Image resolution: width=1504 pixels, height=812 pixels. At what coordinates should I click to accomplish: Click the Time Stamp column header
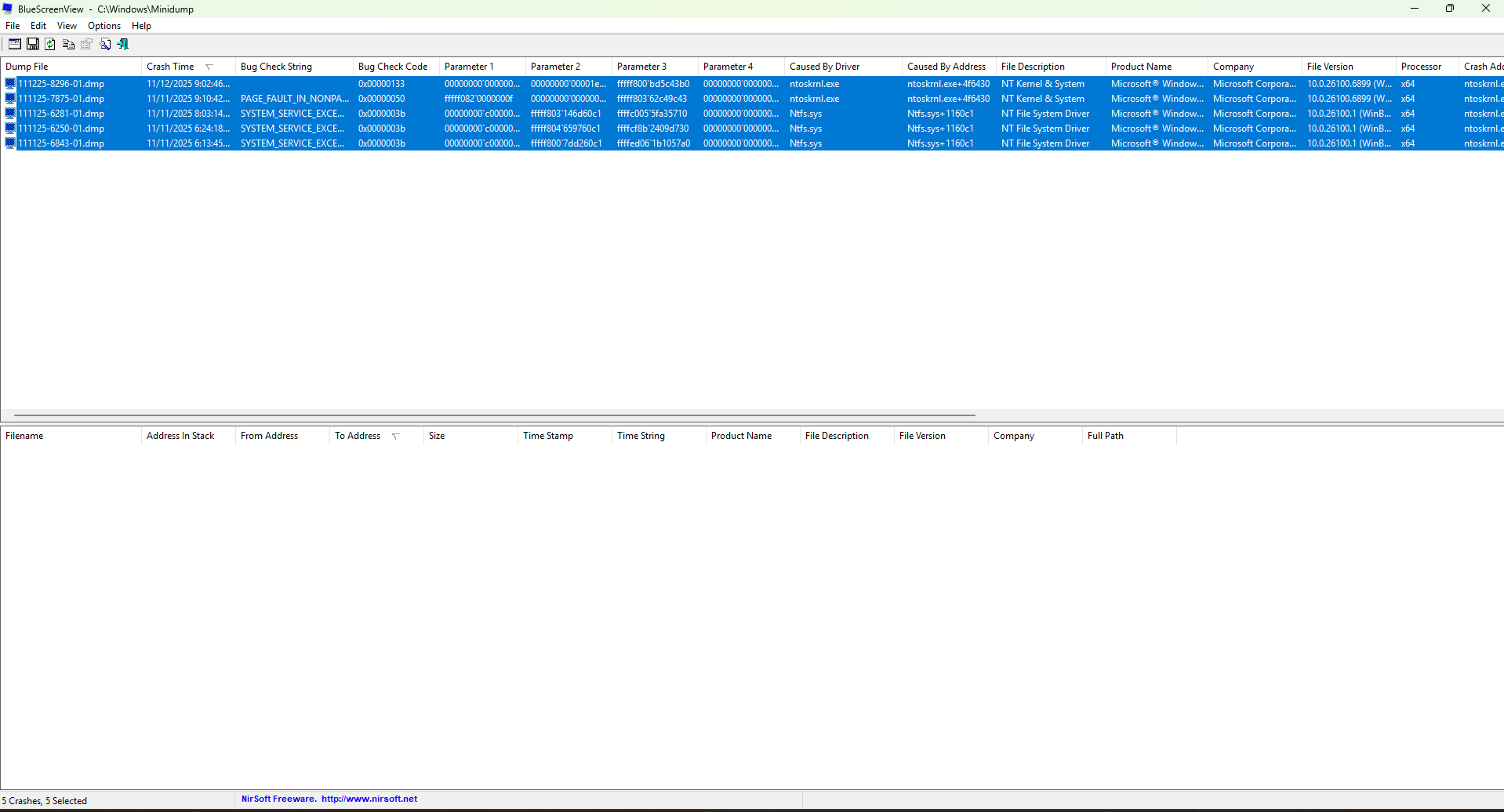coord(565,436)
